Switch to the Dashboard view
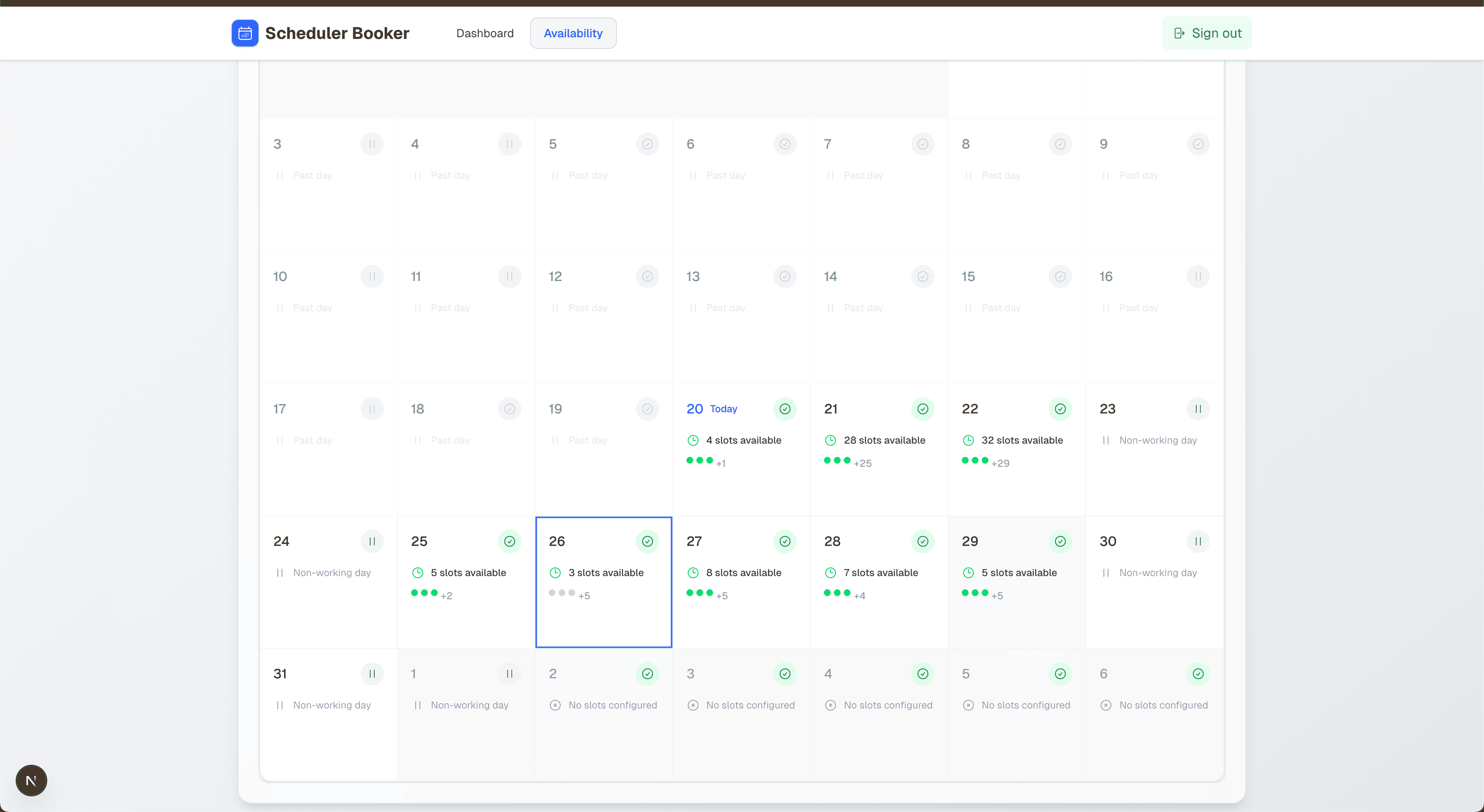This screenshot has width=1484, height=812. [484, 33]
